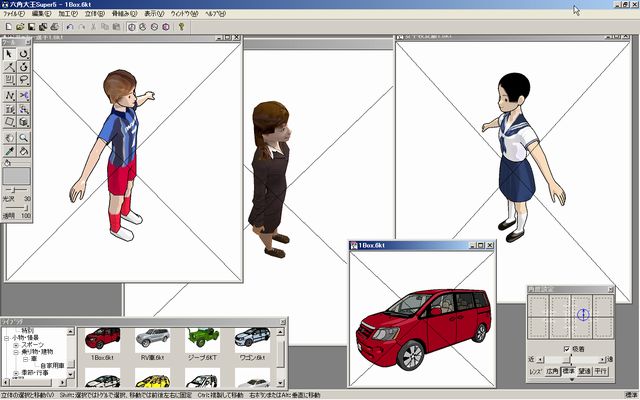The width and height of the screenshot is (640, 400).
Task: Collapse the 小物・情景 tree node
Action: (5, 338)
